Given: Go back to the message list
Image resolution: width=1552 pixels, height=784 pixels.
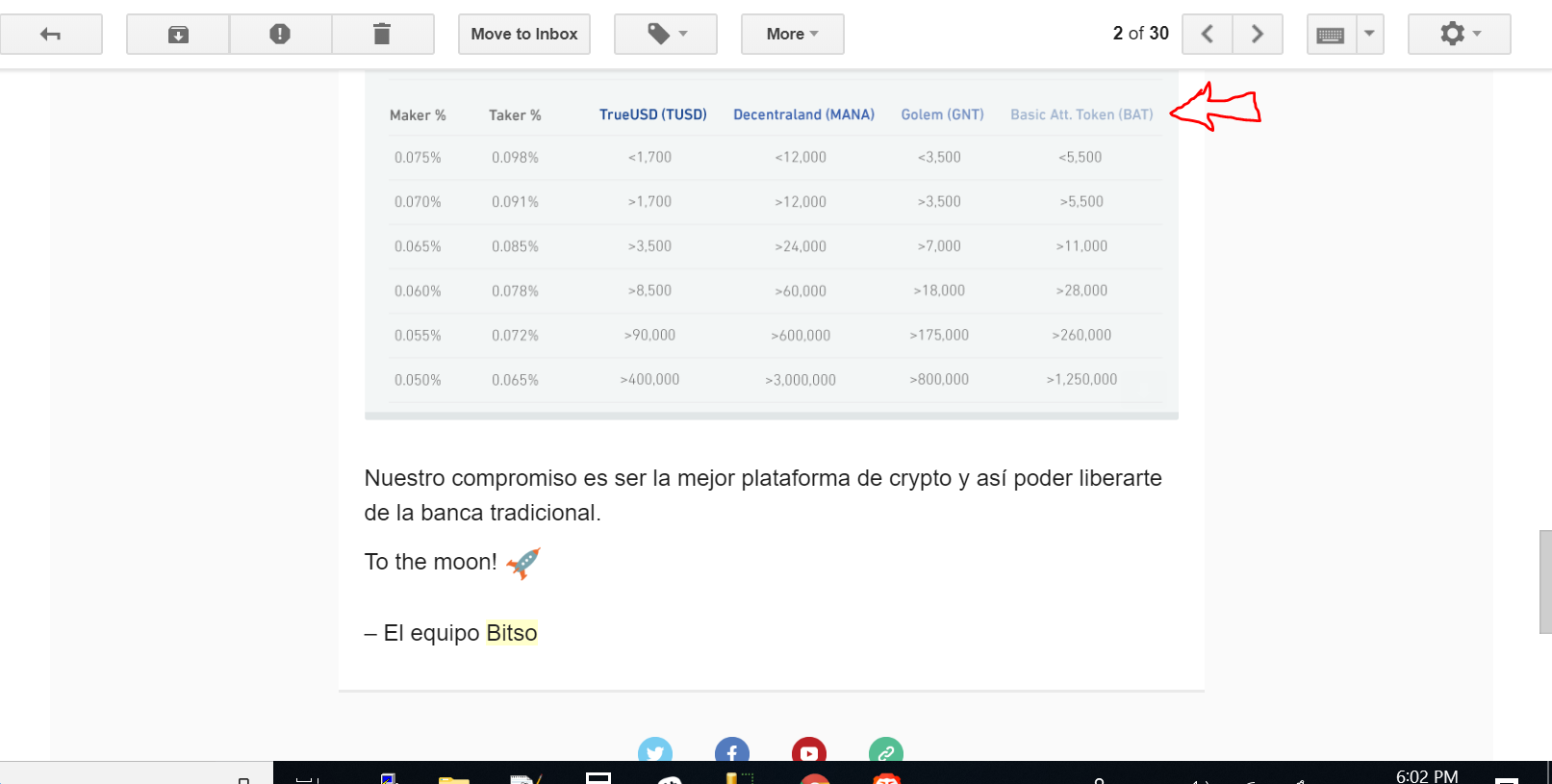Looking at the screenshot, I should coord(51,35).
